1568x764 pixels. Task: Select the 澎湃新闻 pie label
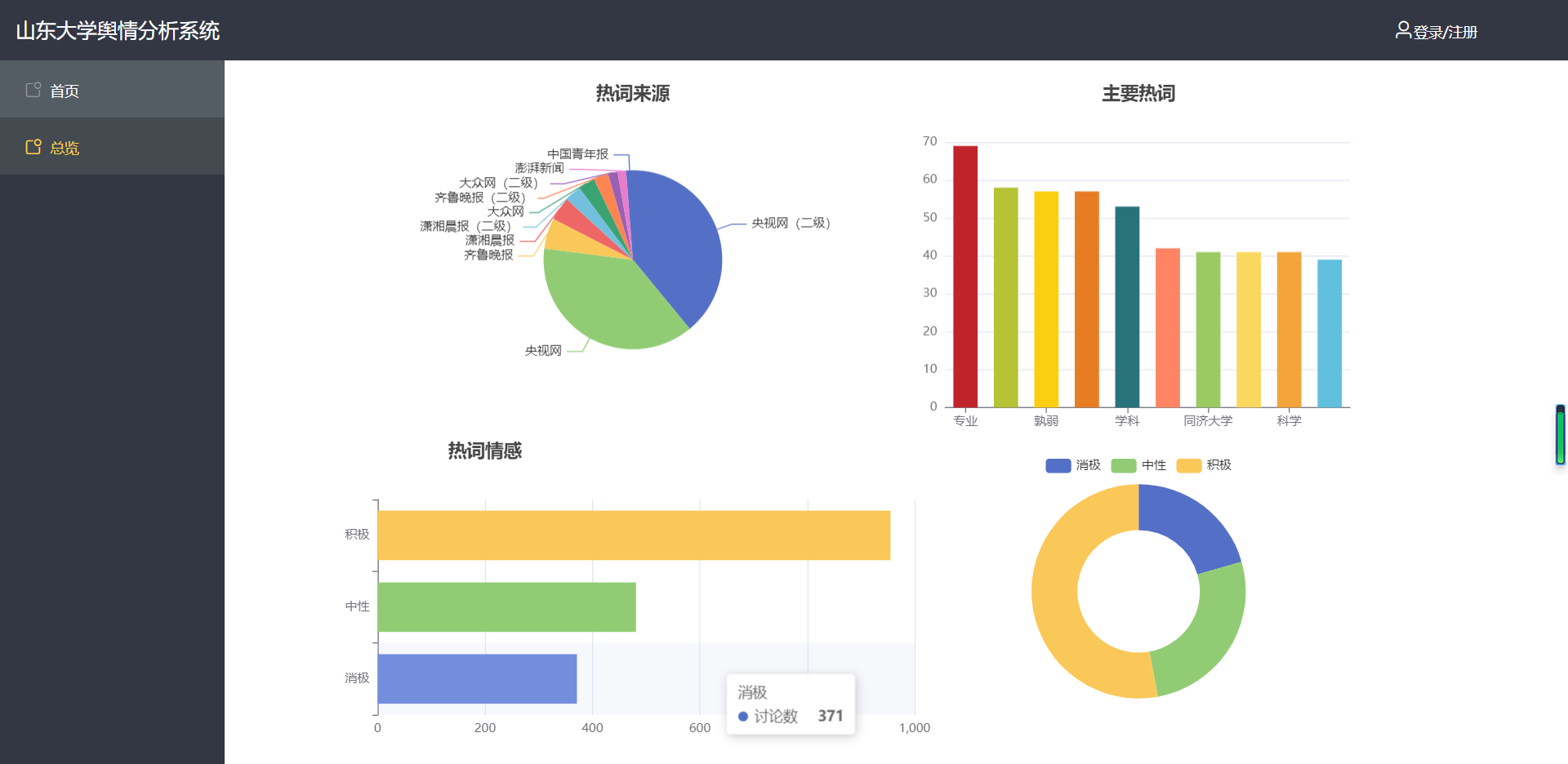539,167
